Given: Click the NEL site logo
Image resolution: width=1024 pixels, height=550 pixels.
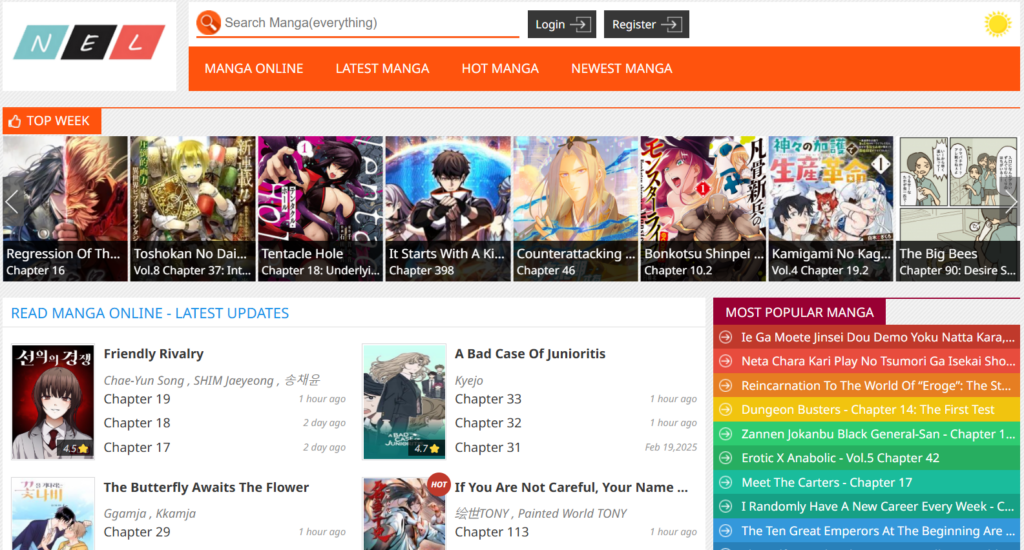Looking at the screenshot, I should (x=89, y=43).
